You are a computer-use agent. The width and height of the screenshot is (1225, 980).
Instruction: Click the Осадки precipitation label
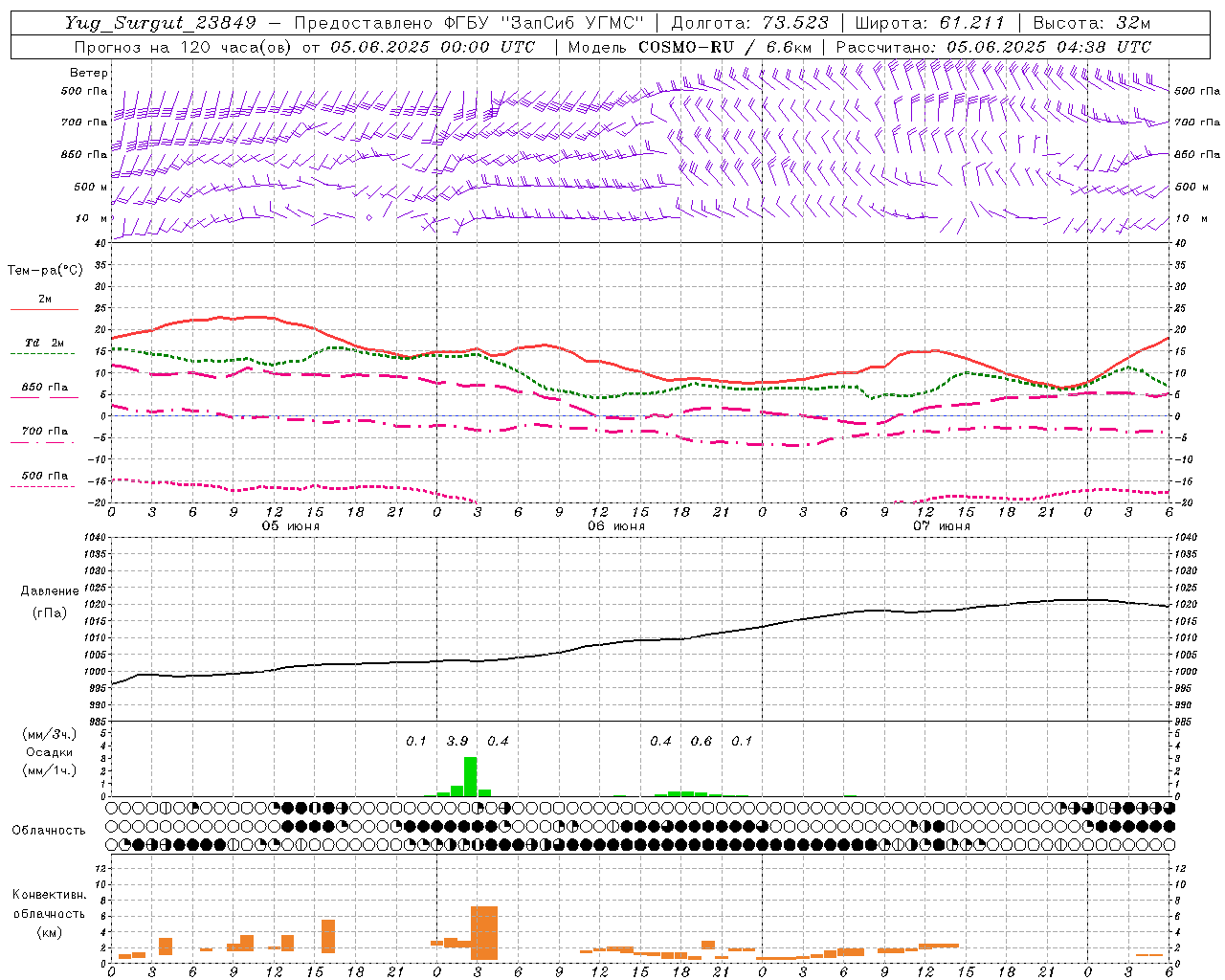(49, 752)
